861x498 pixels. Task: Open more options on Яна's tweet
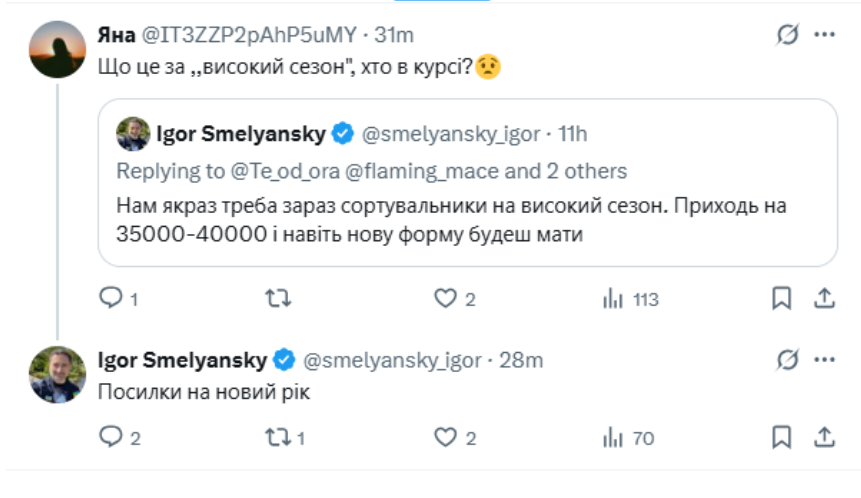[825, 35]
